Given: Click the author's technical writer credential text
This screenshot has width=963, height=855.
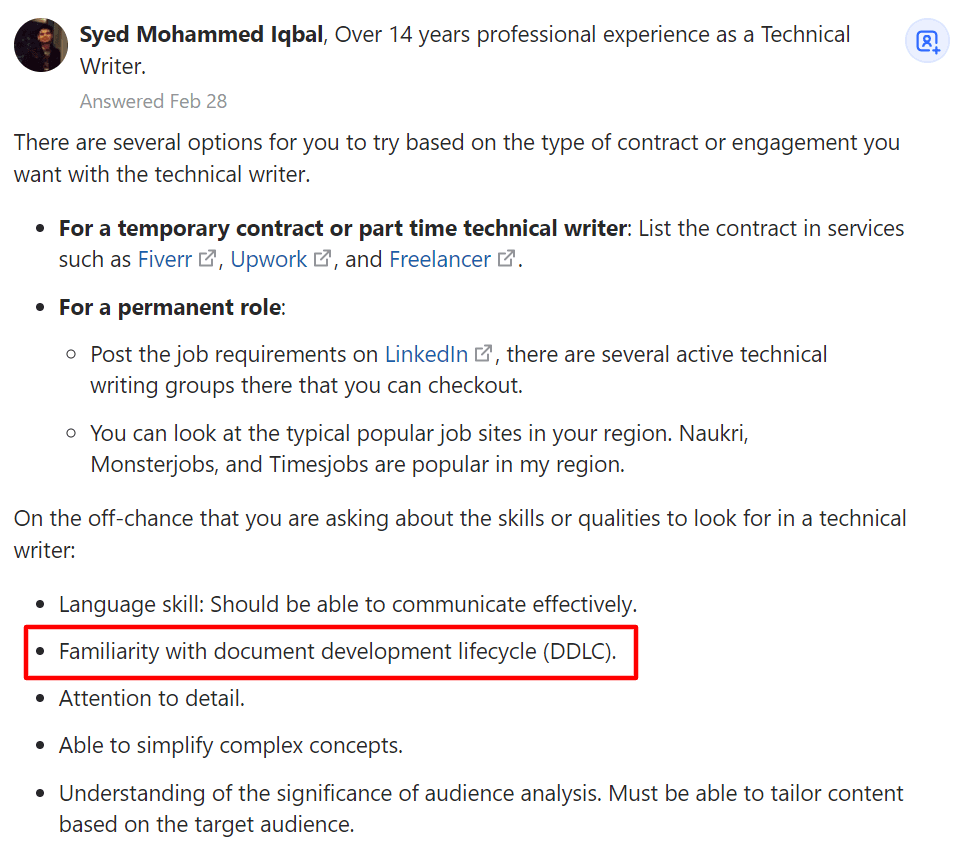Looking at the screenshot, I should (592, 35).
